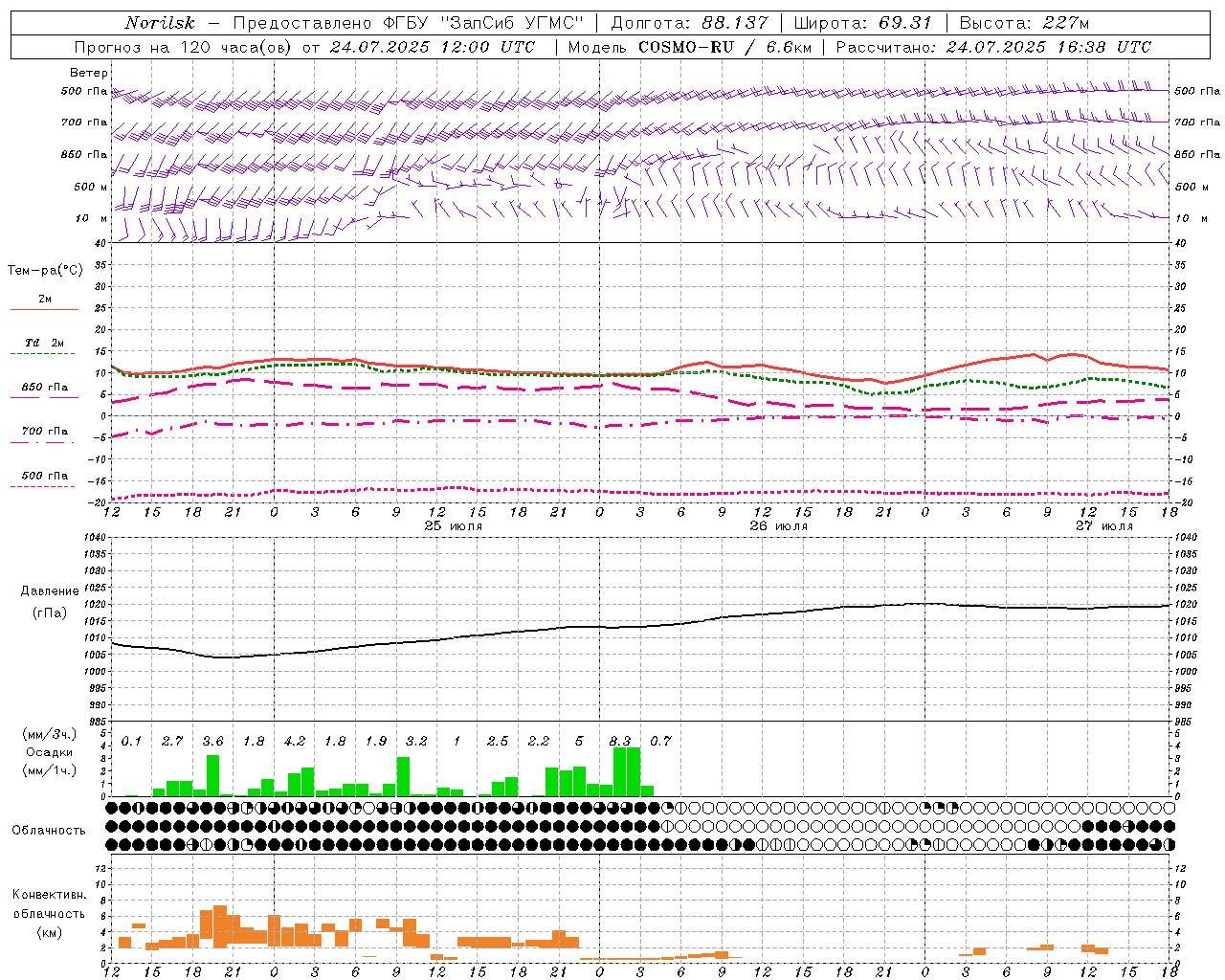This screenshot has width=1225, height=980.
Task: Click the "0.7" three-hour precipitation value
Action: 660,742
